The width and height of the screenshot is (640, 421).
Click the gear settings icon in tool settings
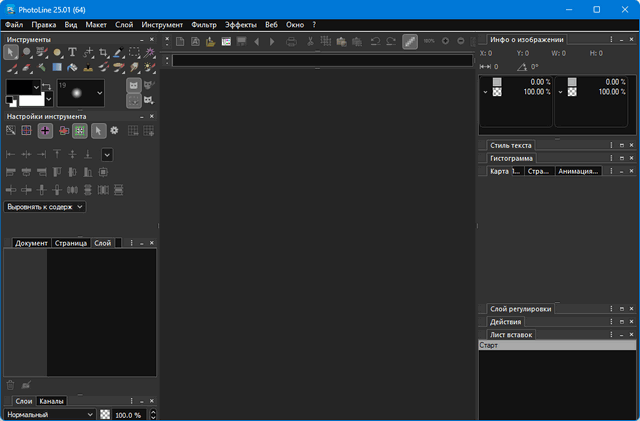[114, 131]
